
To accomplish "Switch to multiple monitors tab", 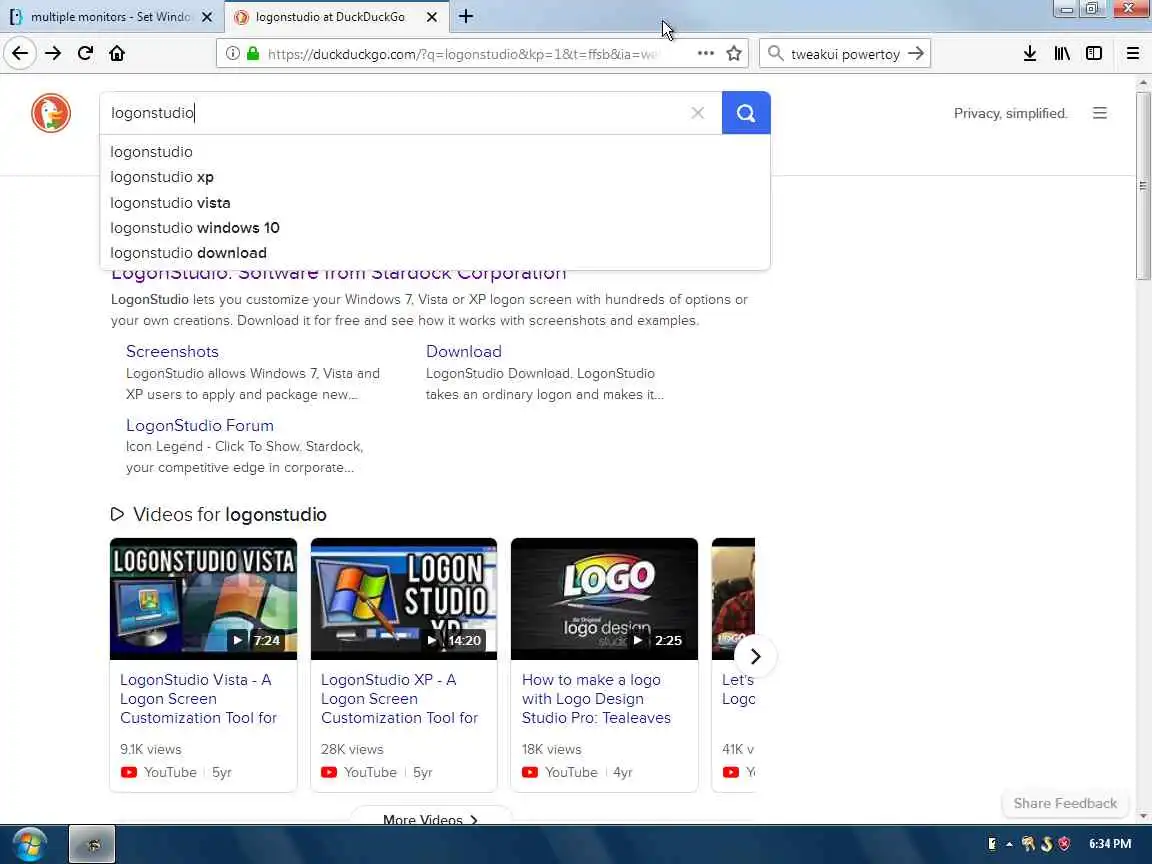I will point(112,17).
